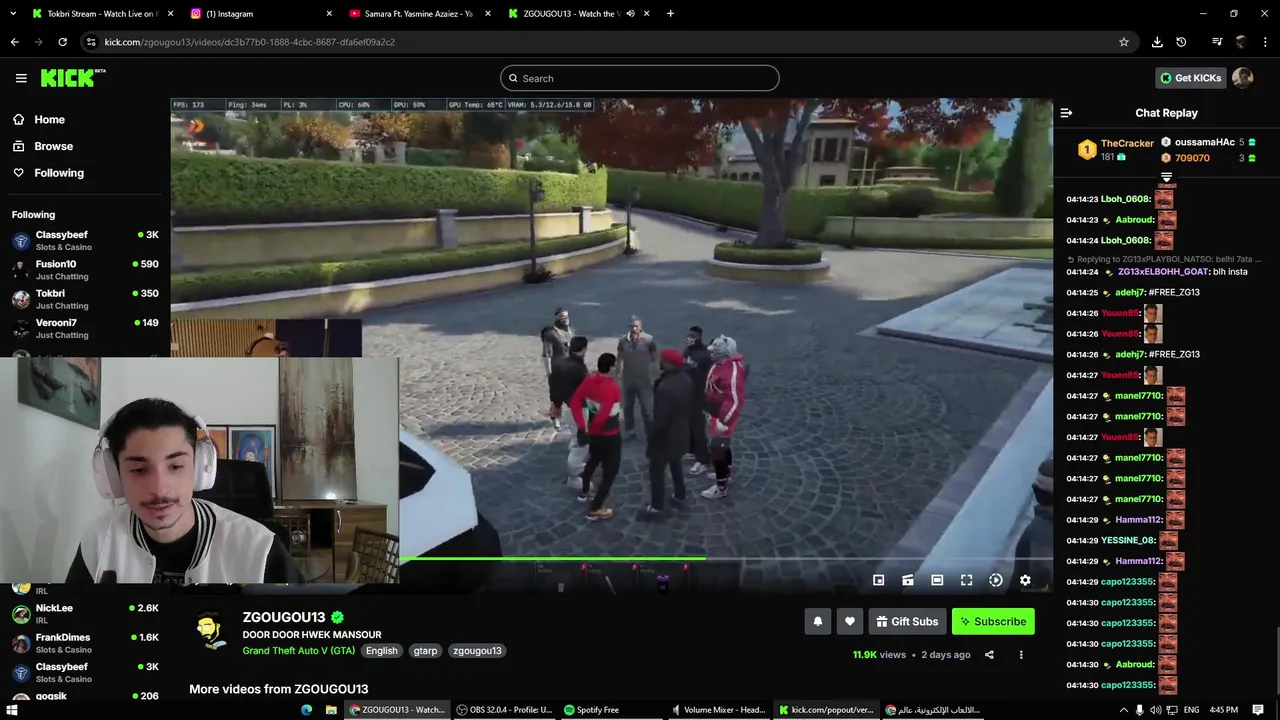Reload the current page
1280x720 pixels.
[x=62, y=42]
